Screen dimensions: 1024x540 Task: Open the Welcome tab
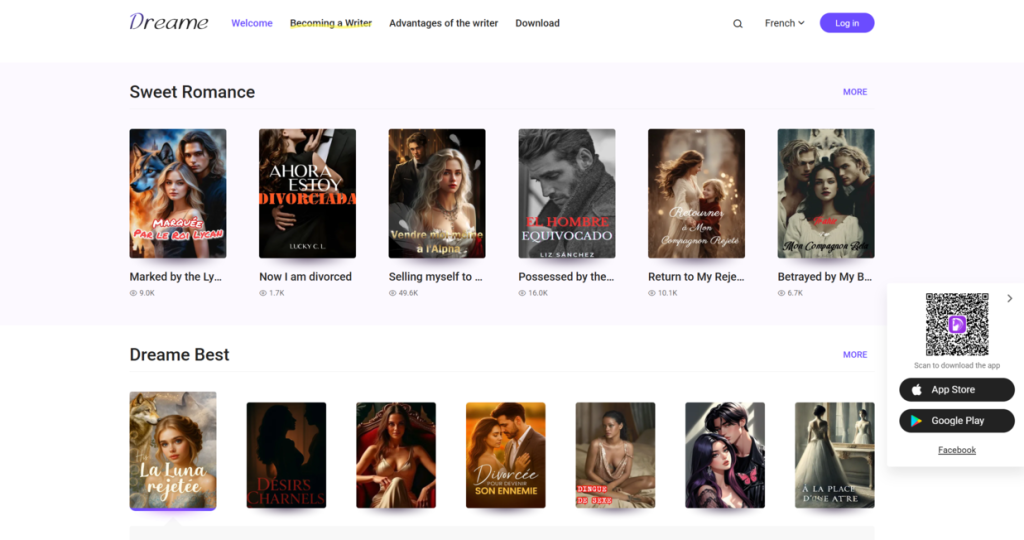pos(251,23)
